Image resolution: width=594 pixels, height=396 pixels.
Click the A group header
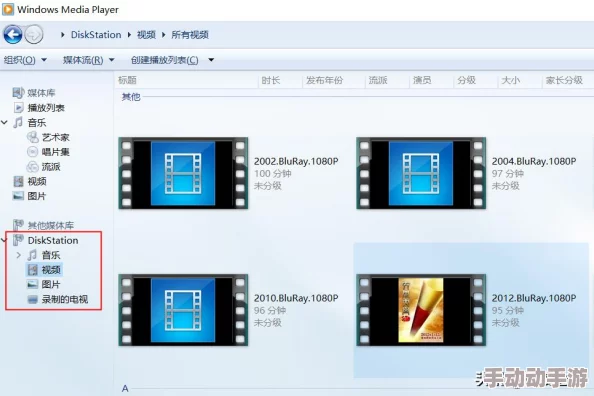pyautogui.click(x=125, y=388)
